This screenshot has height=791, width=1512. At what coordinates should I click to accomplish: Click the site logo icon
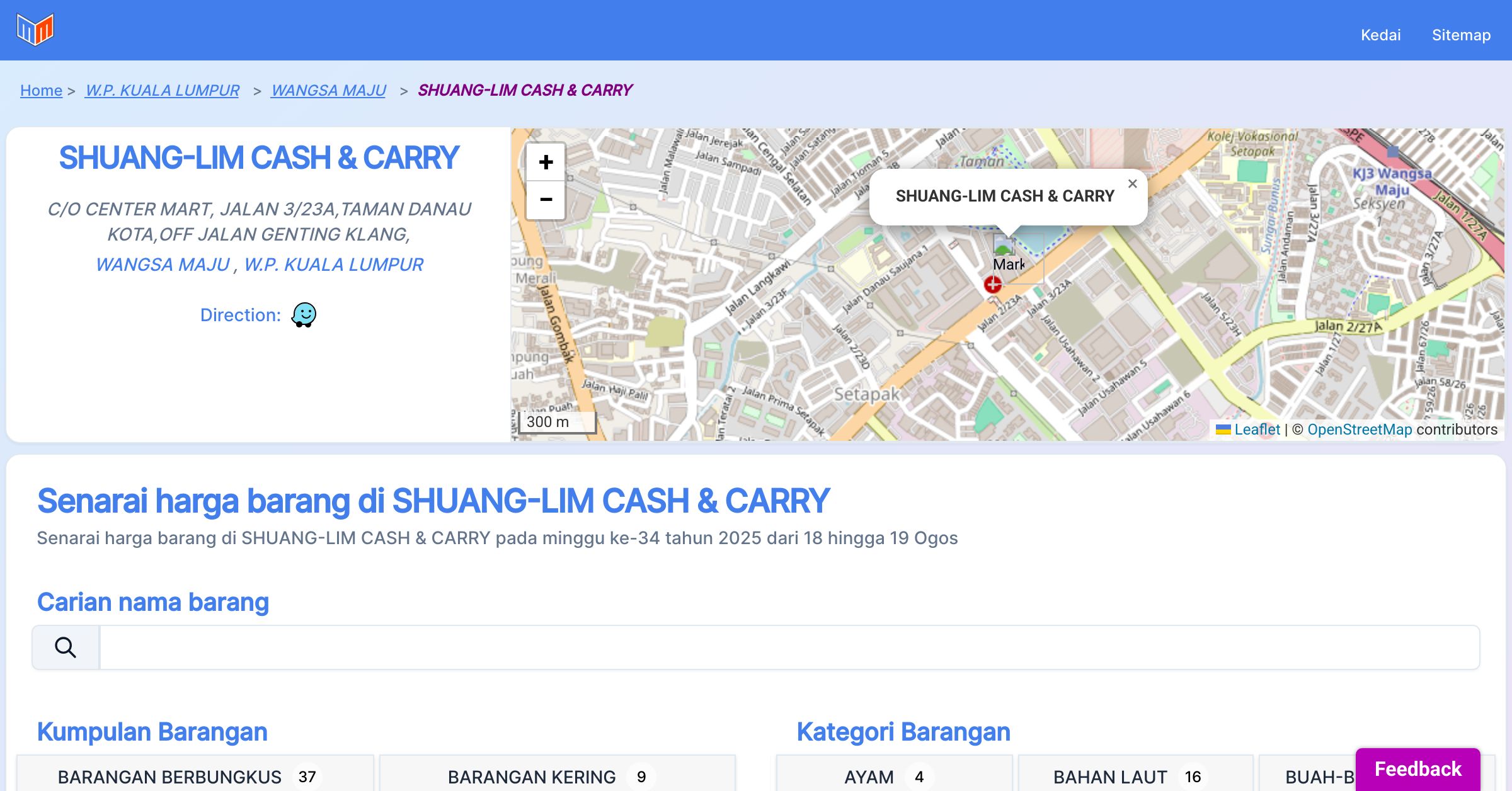click(x=35, y=30)
